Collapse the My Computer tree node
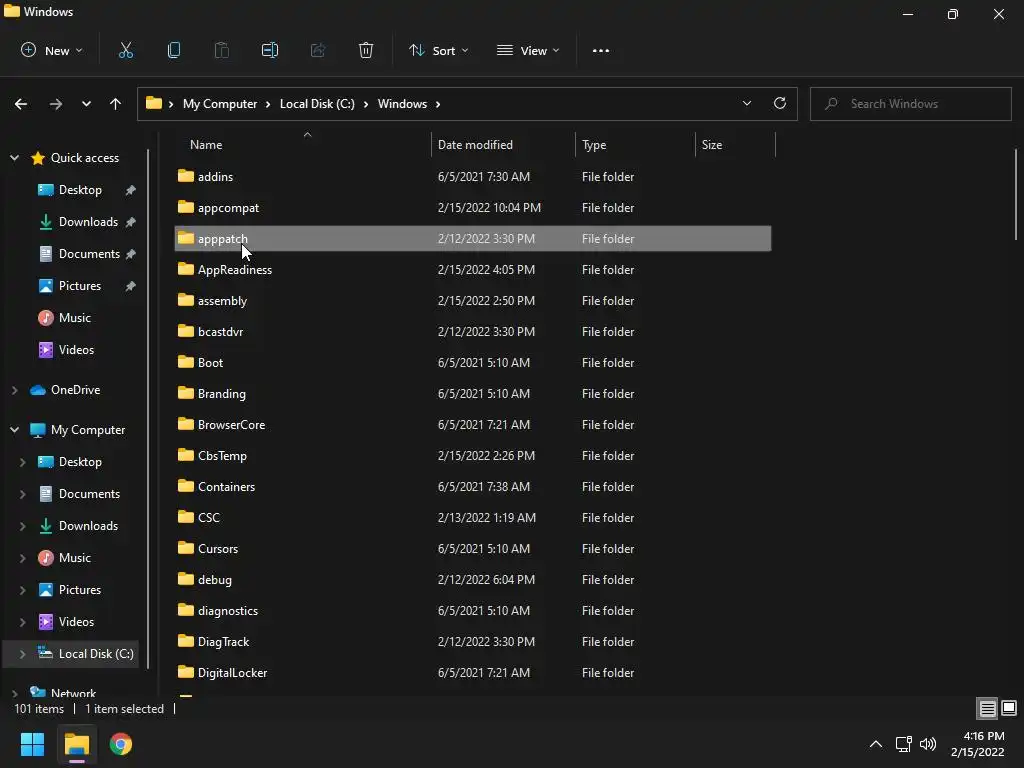This screenshot has width=1024, height=768. click(x=14, y=430)
